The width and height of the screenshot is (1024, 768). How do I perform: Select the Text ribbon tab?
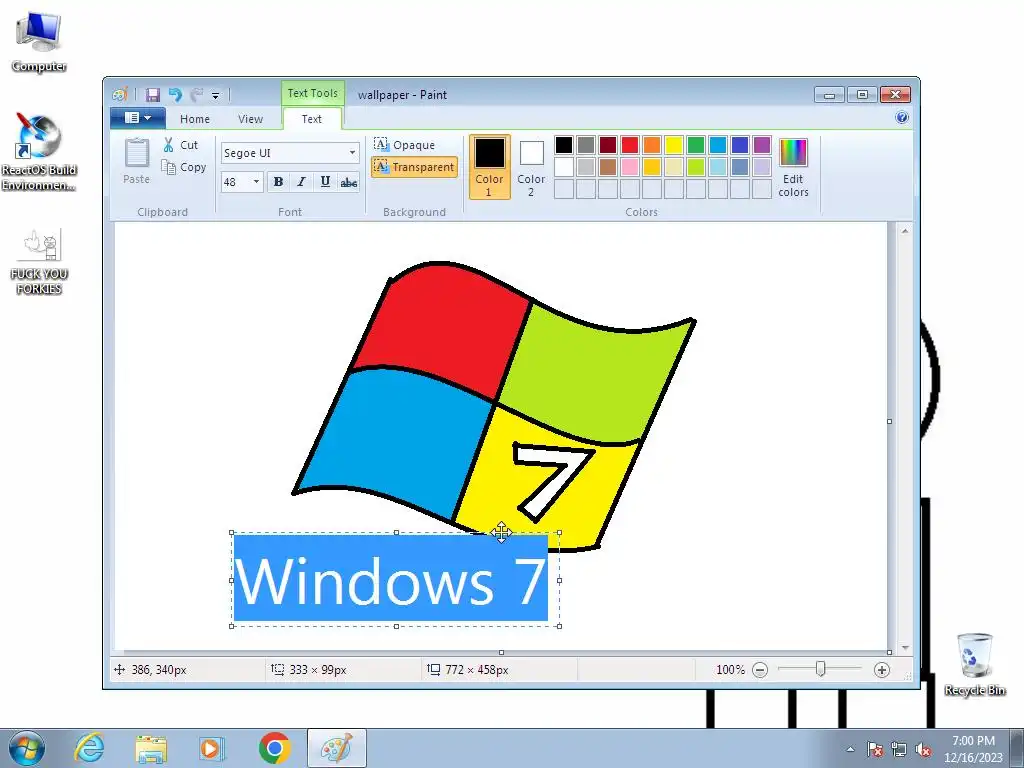point(312,119)
